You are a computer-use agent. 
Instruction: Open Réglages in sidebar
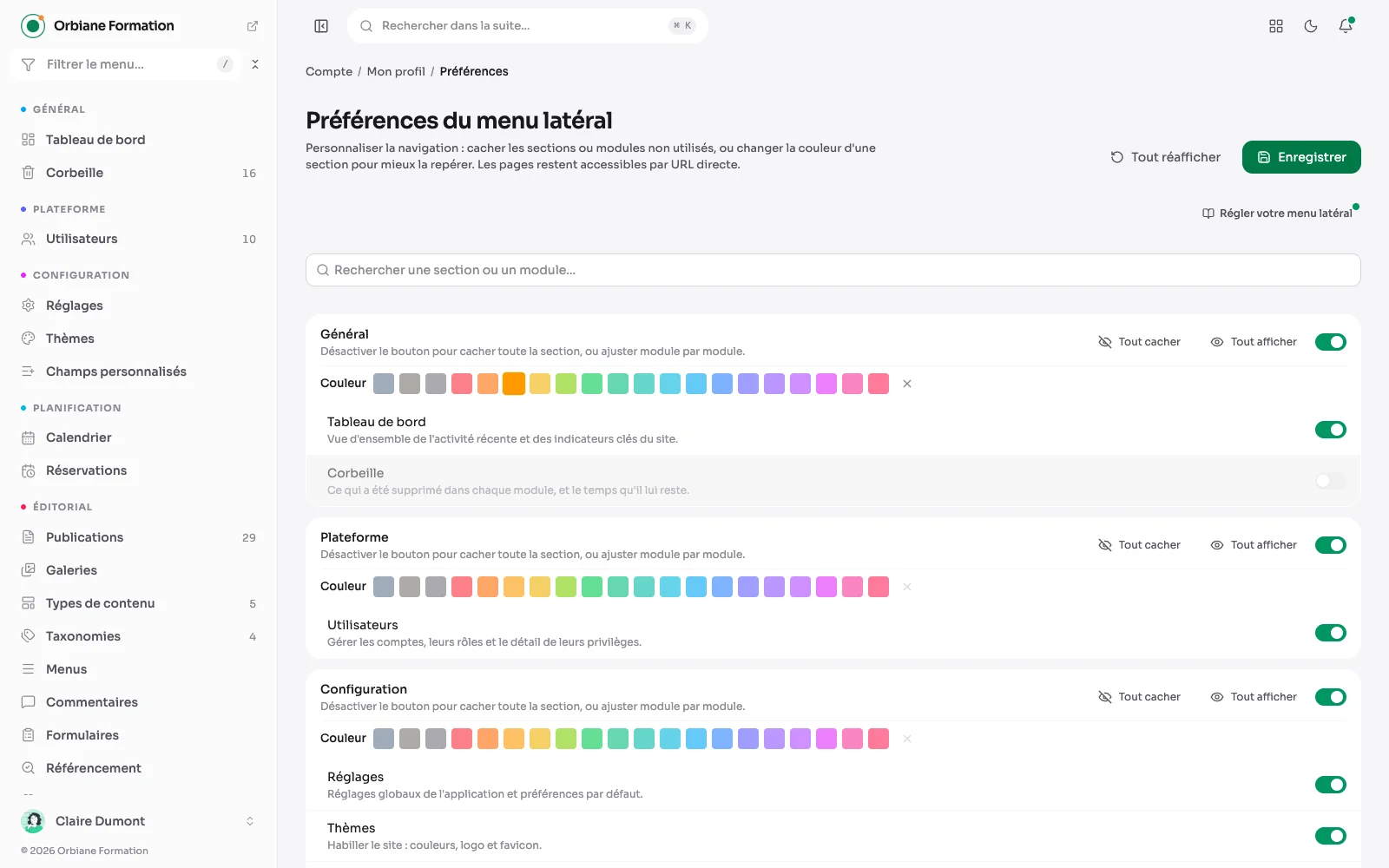(x=139, y=306)
